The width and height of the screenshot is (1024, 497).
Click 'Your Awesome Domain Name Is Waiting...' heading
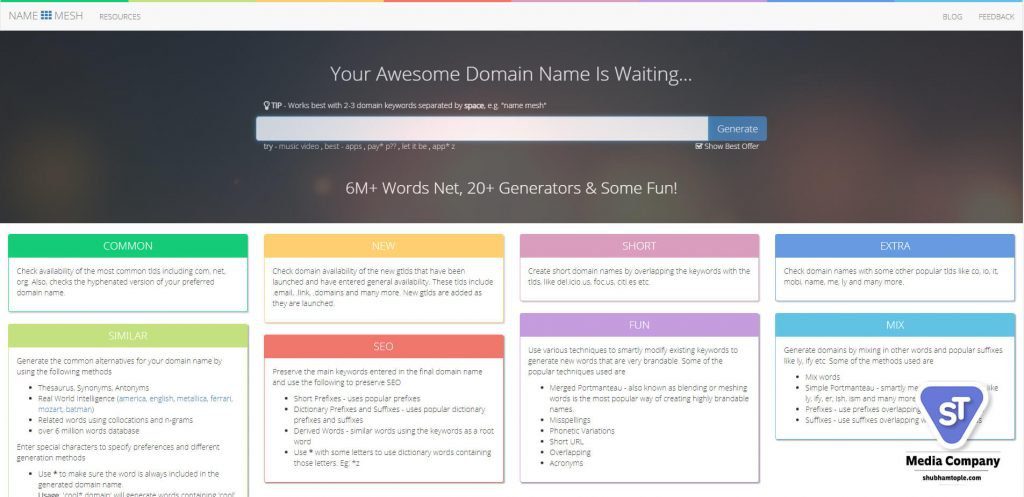click(x=511, y=74)
